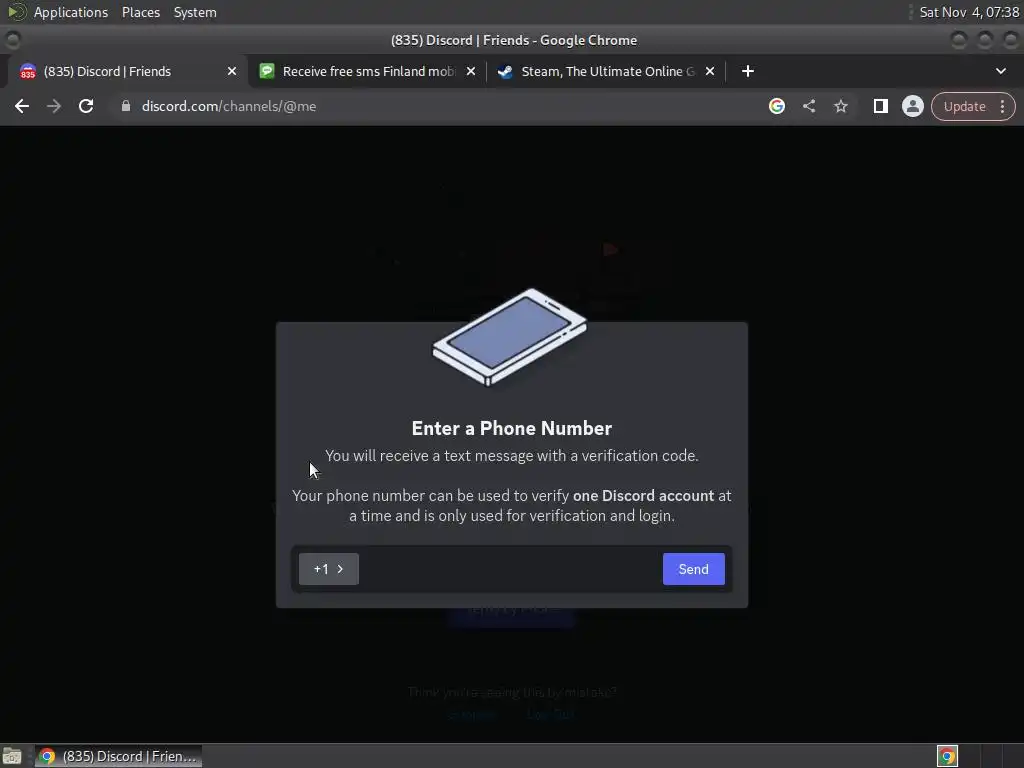Click the browser forward arrow

54,106
